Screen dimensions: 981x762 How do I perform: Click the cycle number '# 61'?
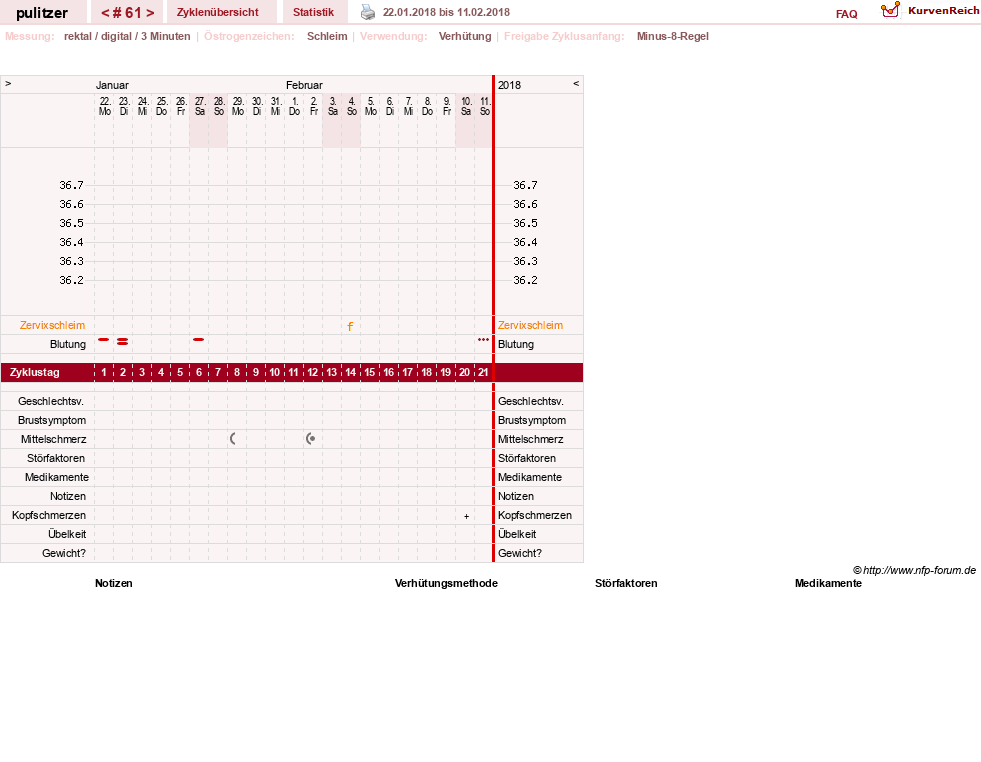coord(128,13)
